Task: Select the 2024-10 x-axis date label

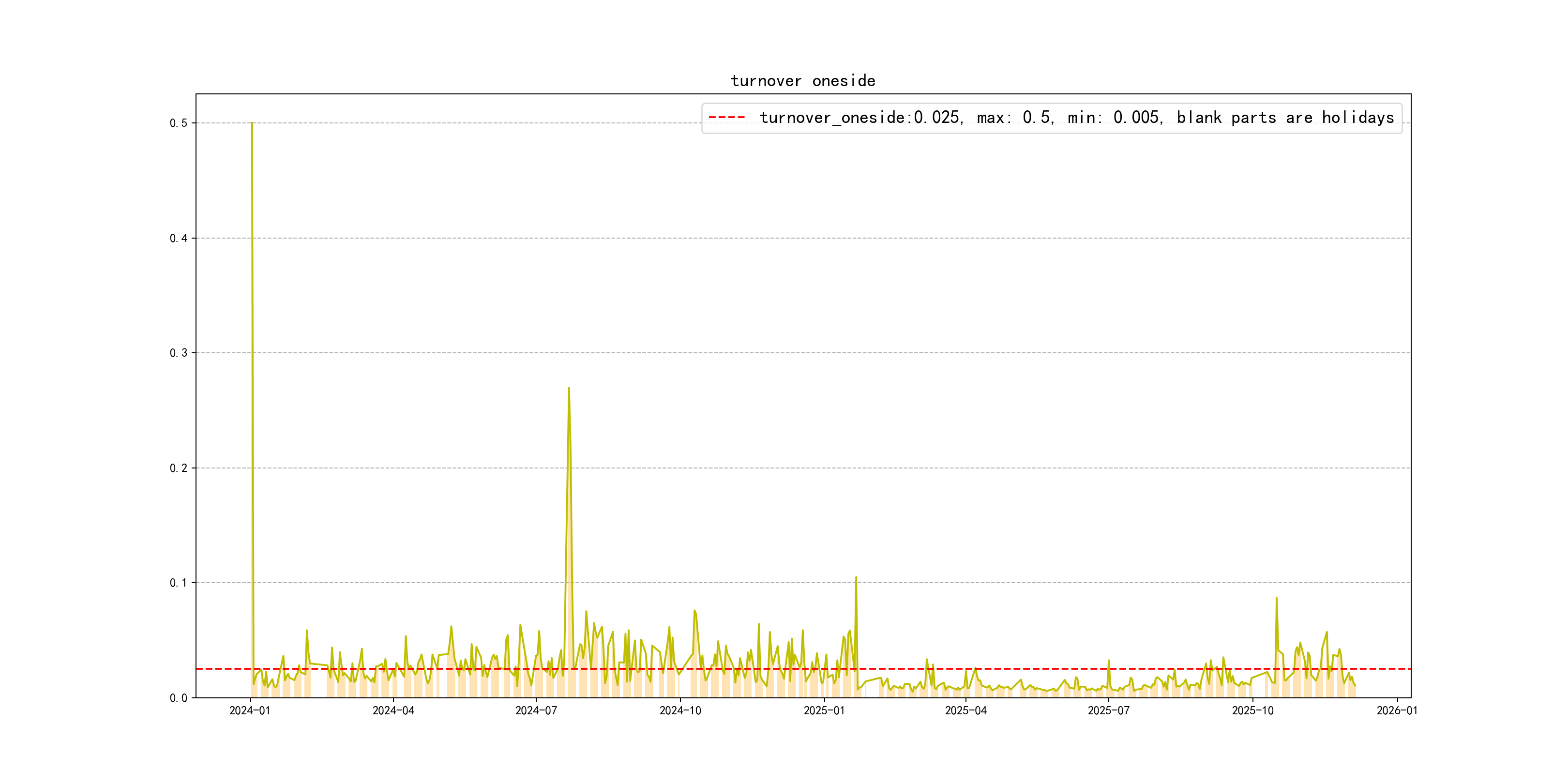Action: (680, 710)
